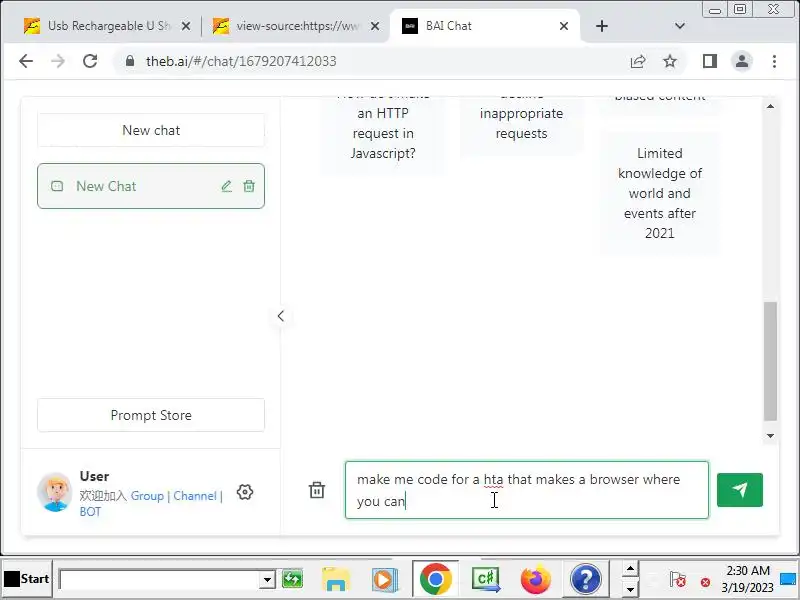This screenshot has width=800, height=600.
Task: Expand the taskbar address dropdown arrow
Action: [x=267, y=580]
